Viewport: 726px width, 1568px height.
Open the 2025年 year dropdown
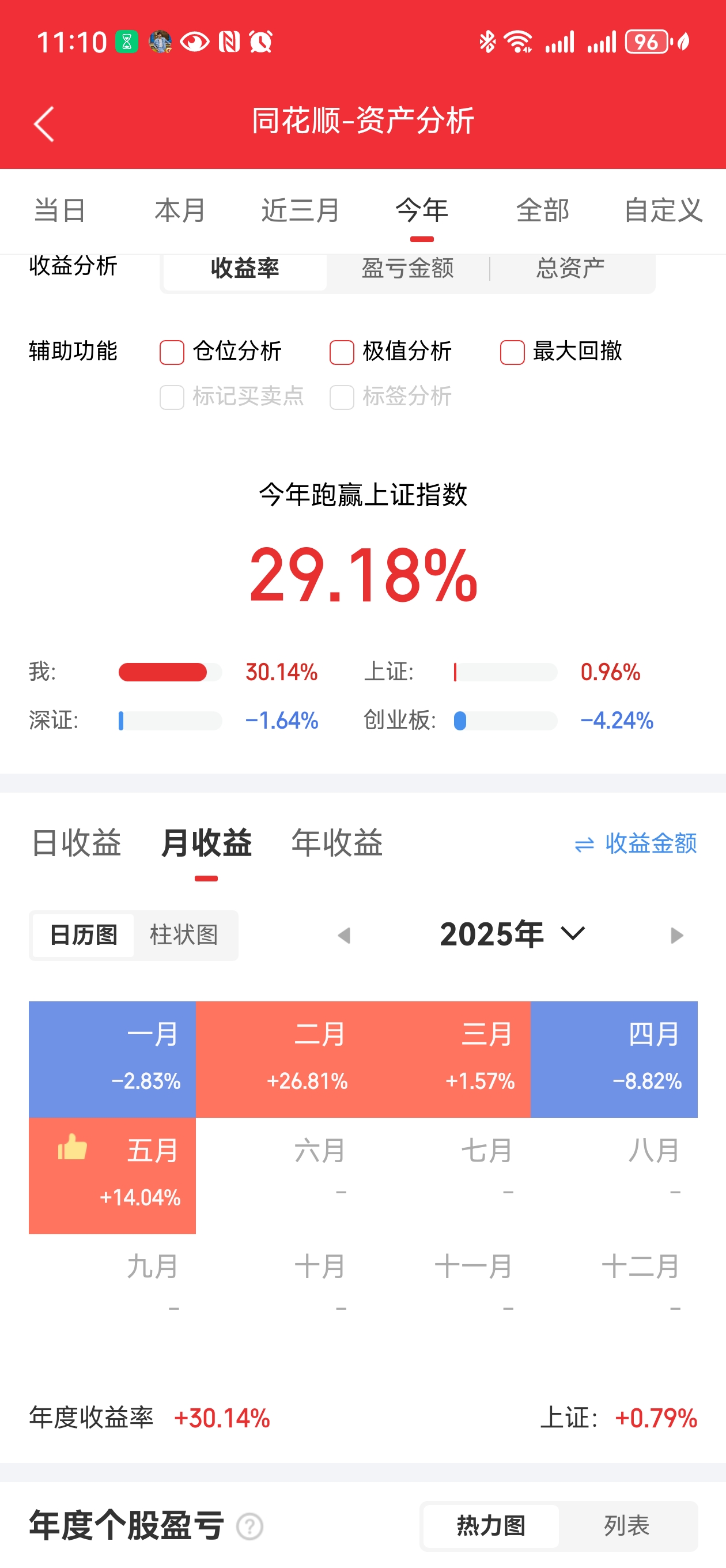pyautogui.click(x=512, y=934)
